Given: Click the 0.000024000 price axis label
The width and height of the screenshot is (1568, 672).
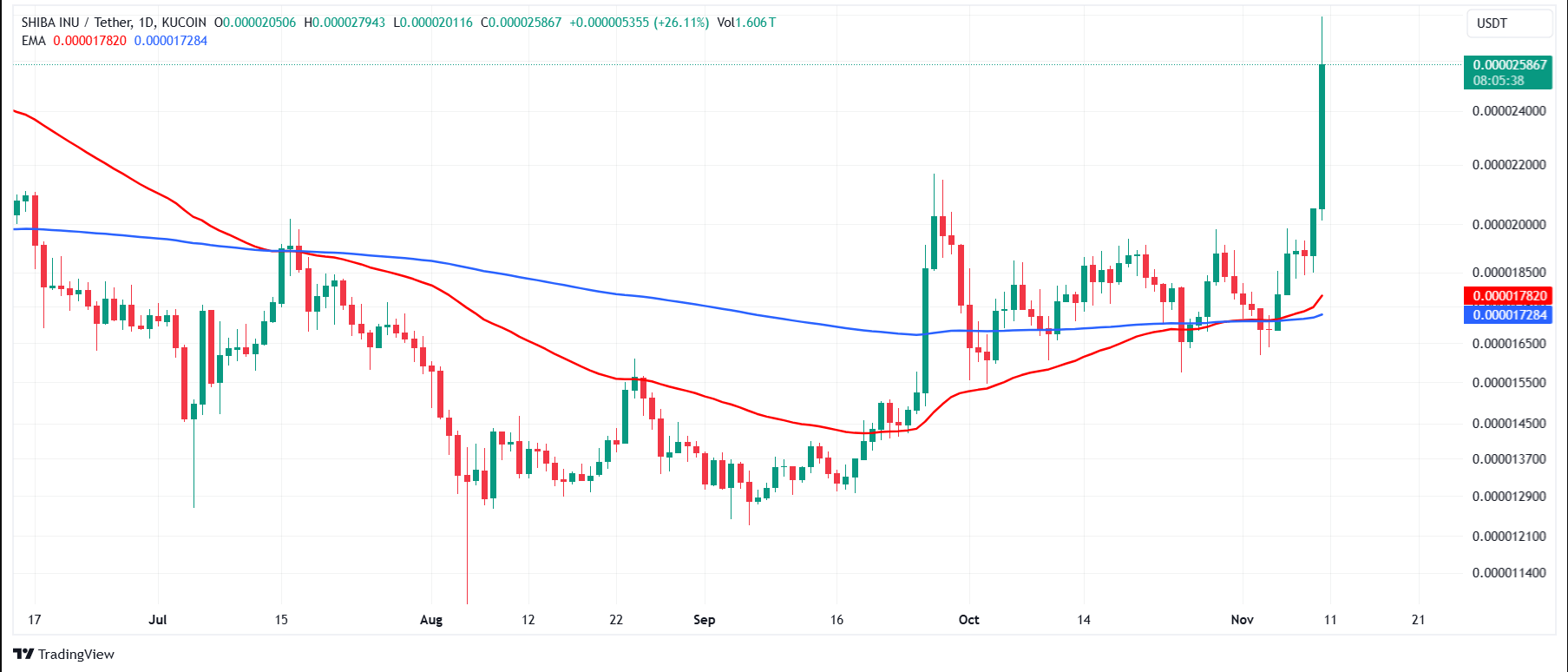Looking at the screenshot, I should tap(1509, 111).
